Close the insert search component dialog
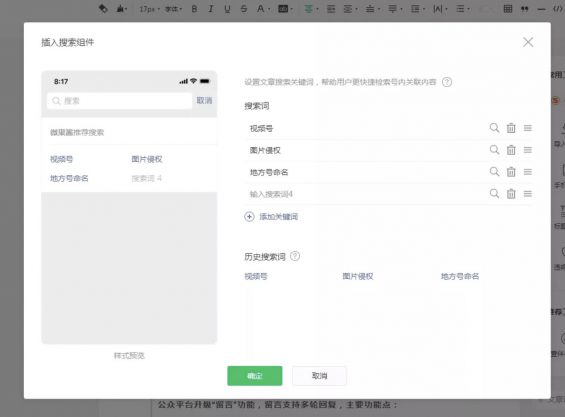Viewport: 565px width, 417px height. tap(528, 42)
